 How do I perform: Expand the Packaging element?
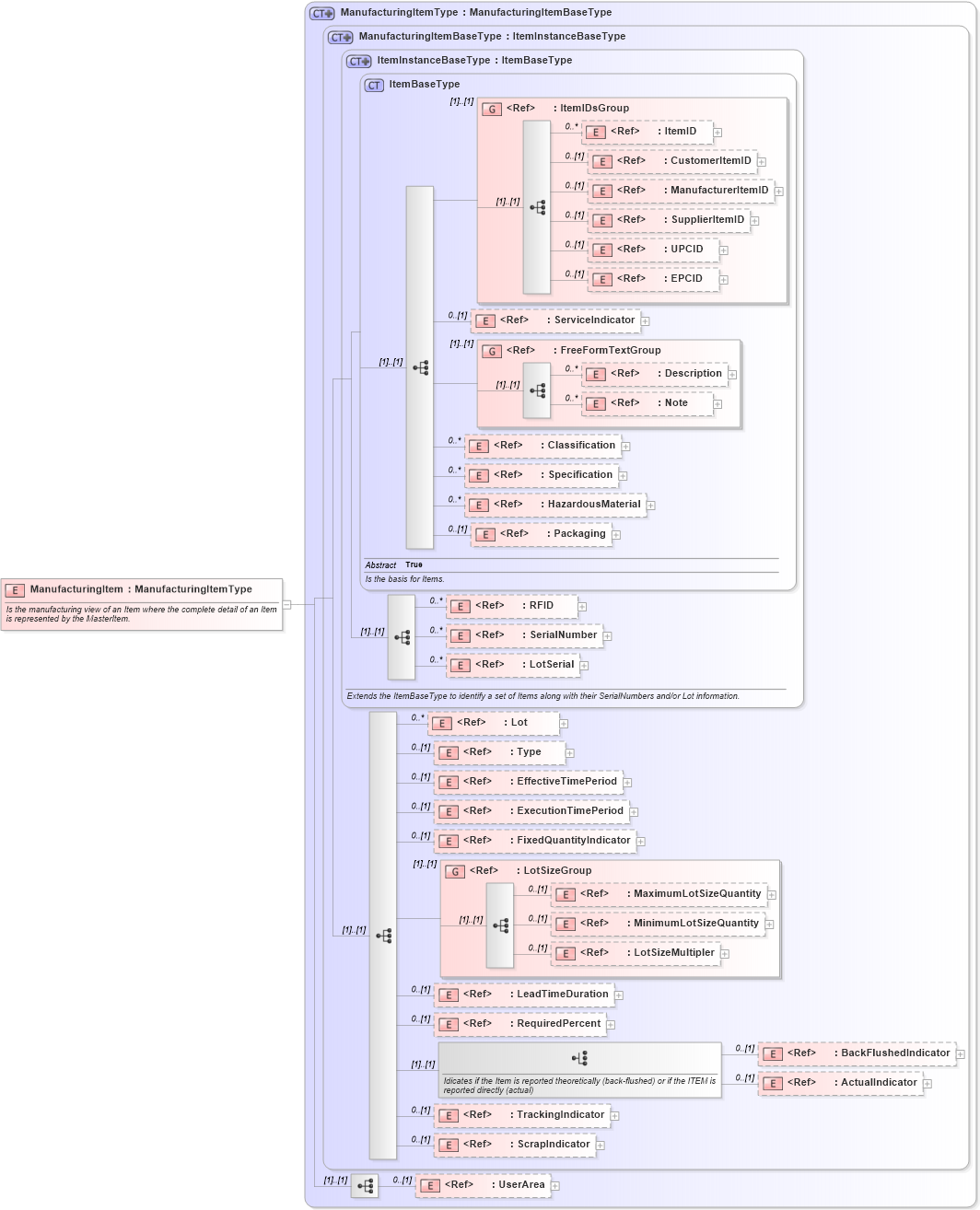coord(616,534)
